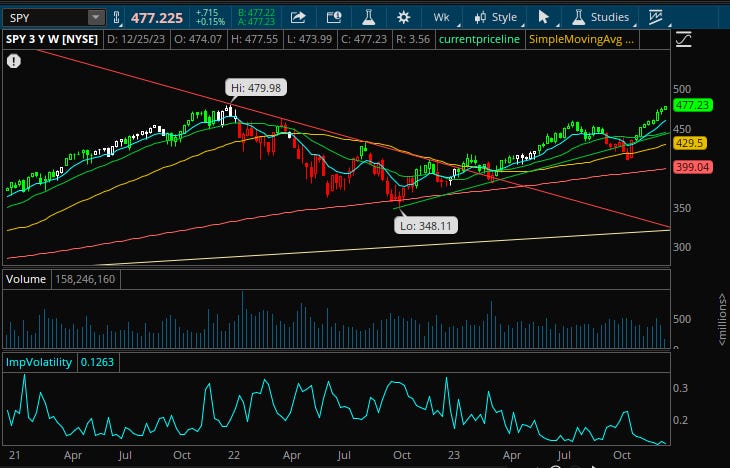Click the symbol link clip icon
The image size is (730, 468).
pyautogui.click(x=116, y=18)
